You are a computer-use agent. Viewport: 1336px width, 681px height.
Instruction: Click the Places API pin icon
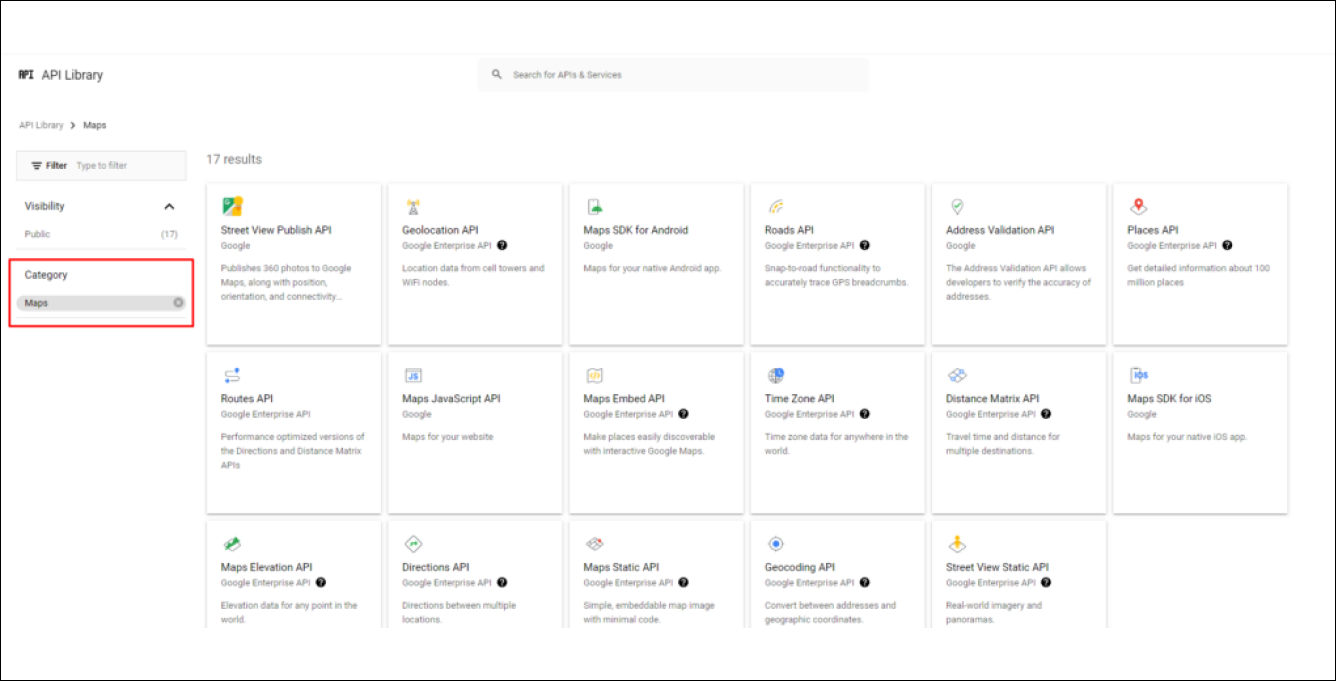click(1138, 207)
